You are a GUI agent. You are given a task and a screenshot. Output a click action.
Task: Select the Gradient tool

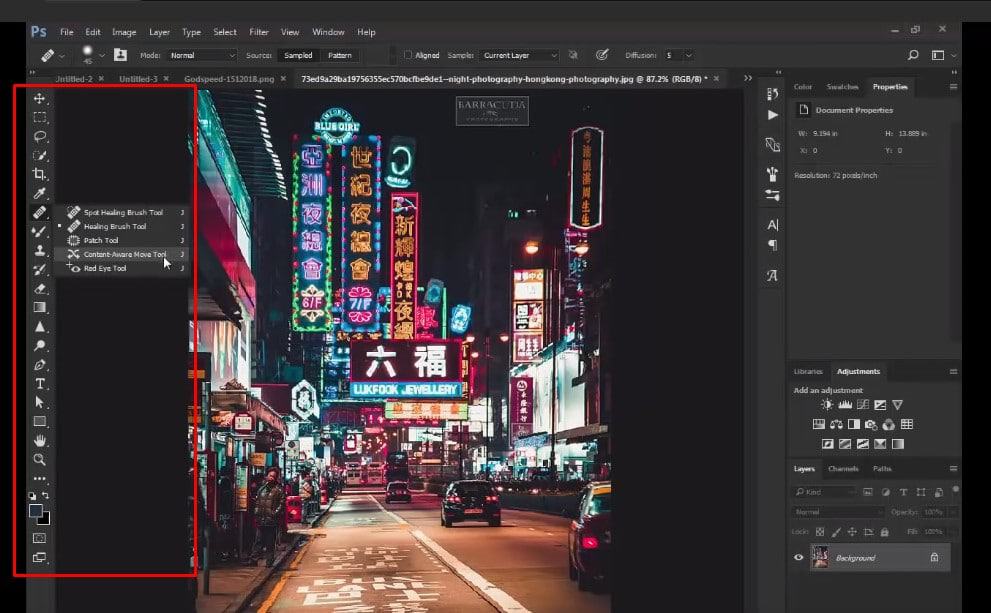[x=39, y=308]
